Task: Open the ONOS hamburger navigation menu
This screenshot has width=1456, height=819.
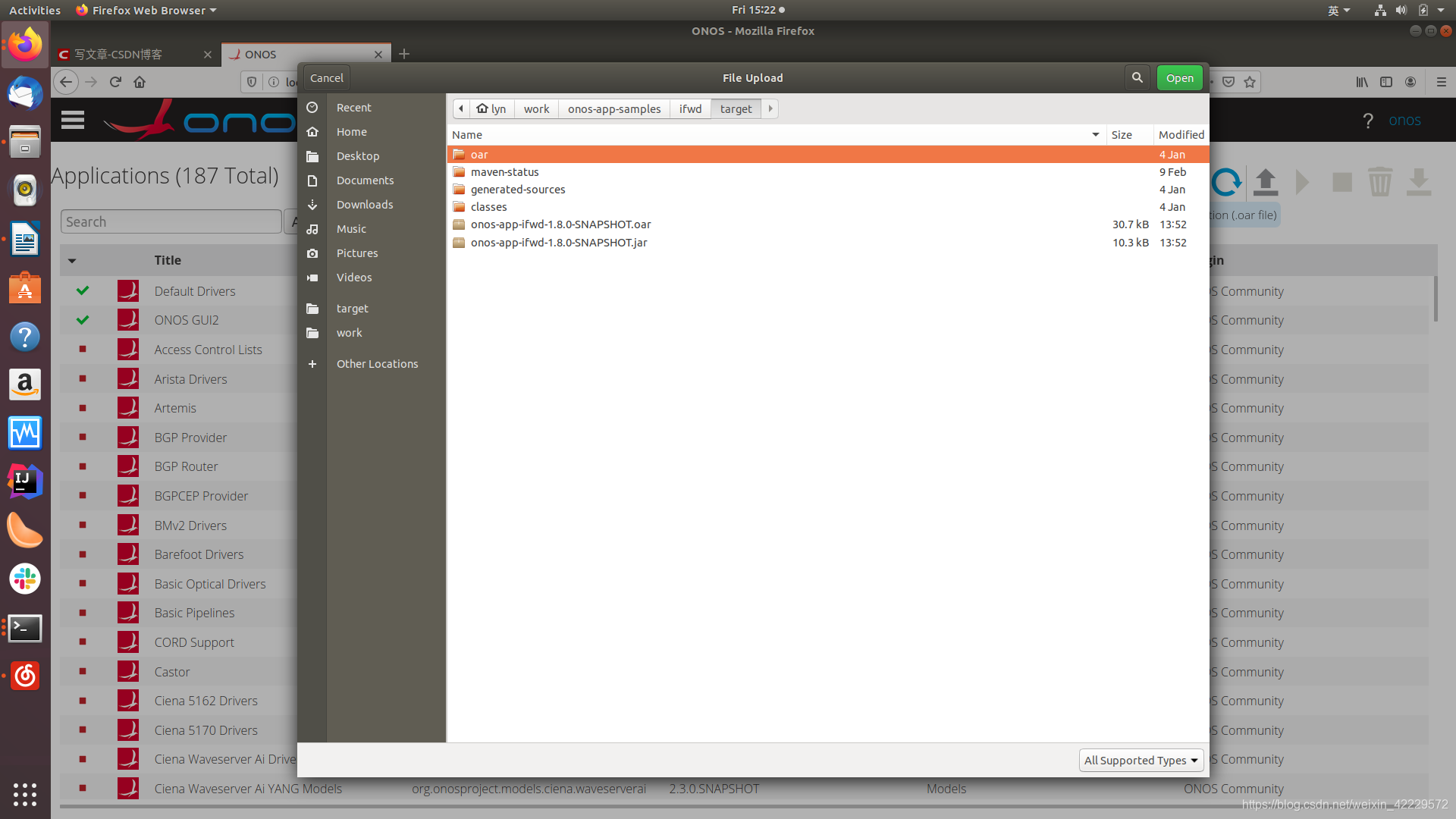Action: 73,120
